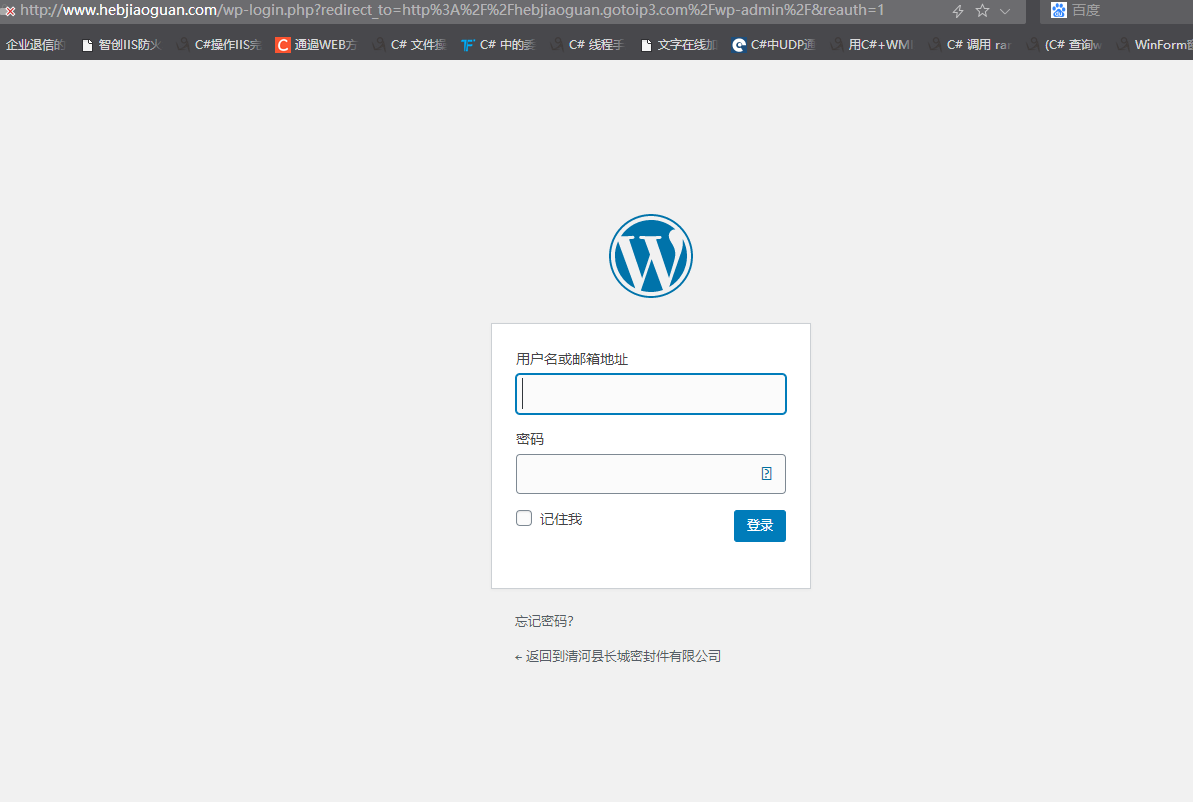The image size is (1193, 802).
Task: Click the Baidu paw search engine icon
Action: coord(1059,11)
